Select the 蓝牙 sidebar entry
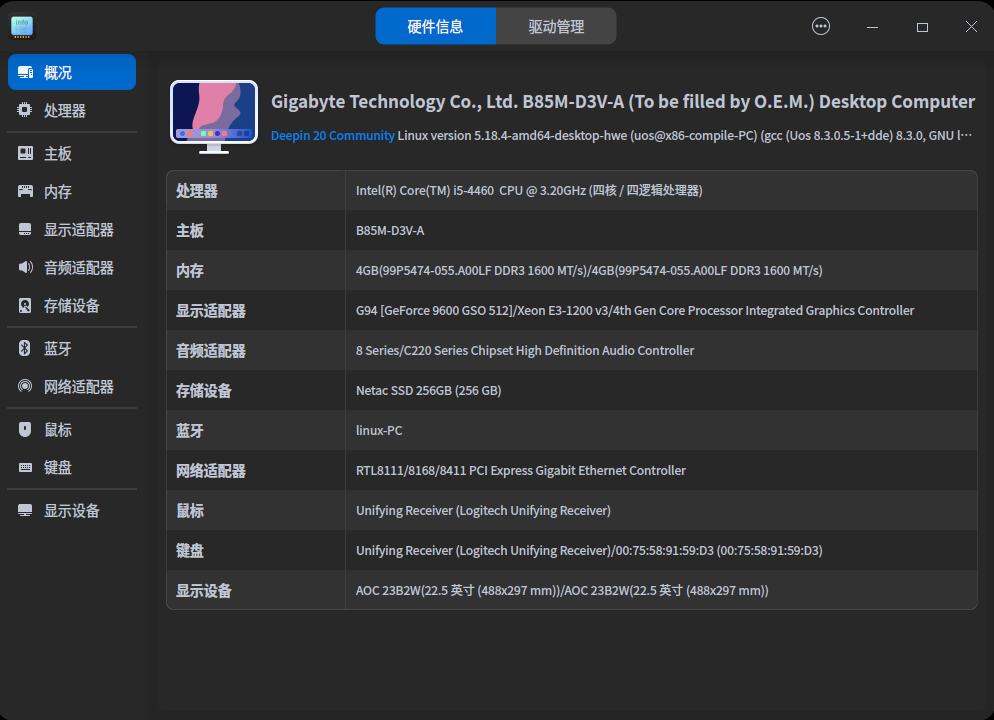 (55, 348)
